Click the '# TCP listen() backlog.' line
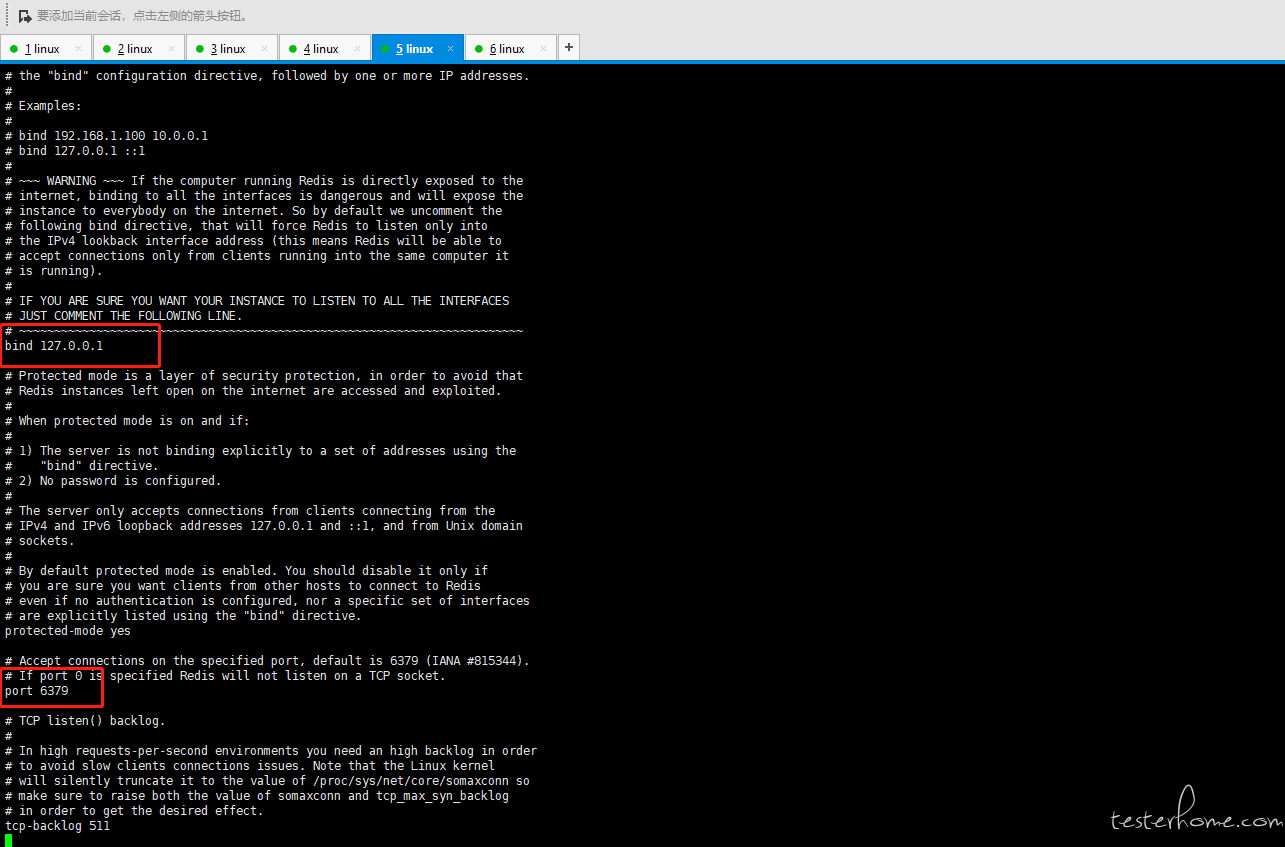Image resolution: width=1285 pixels, height=847 pixels. tap(85, 721)
